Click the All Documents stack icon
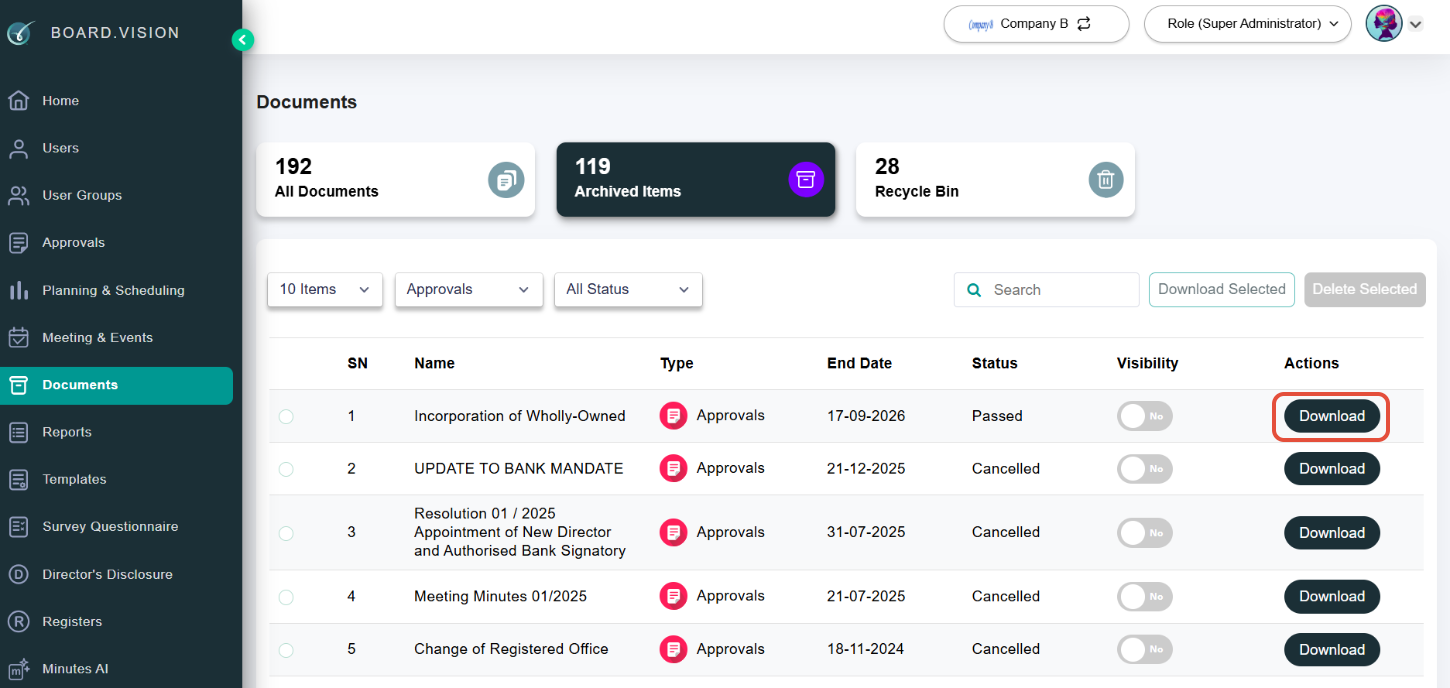Viewport: 1450px width, 688px height. coord(506,180)
